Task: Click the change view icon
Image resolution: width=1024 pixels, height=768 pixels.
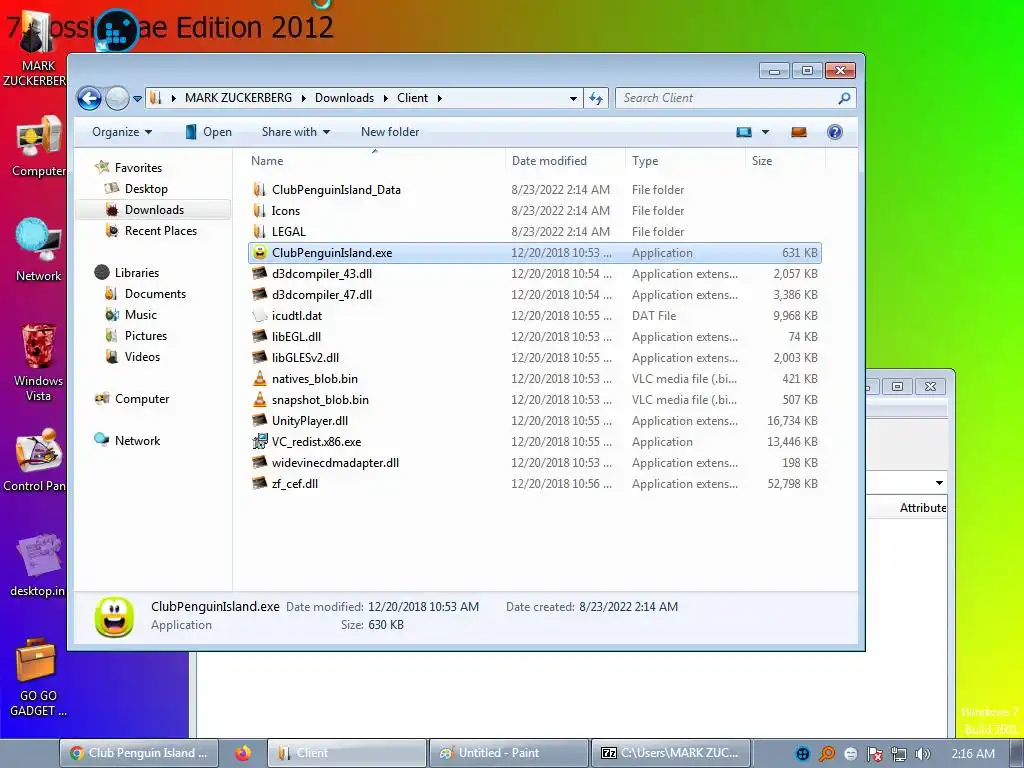Action: pos(744,132)
